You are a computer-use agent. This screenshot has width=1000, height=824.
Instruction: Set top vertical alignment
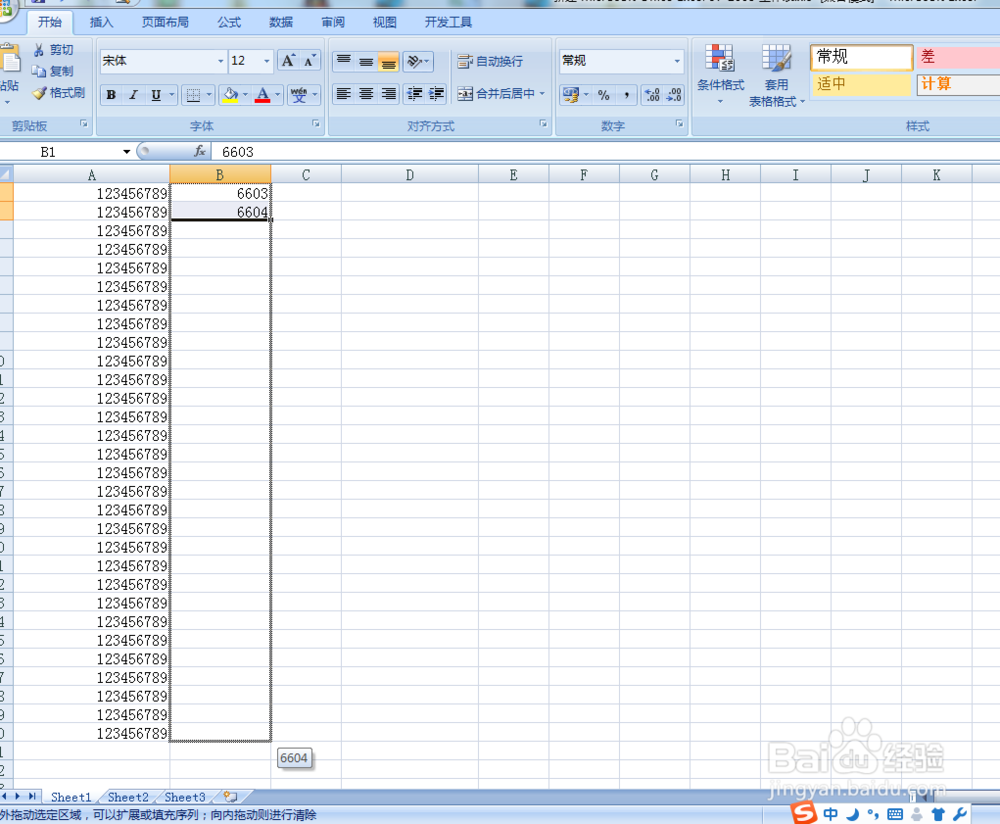pos(344,61)
